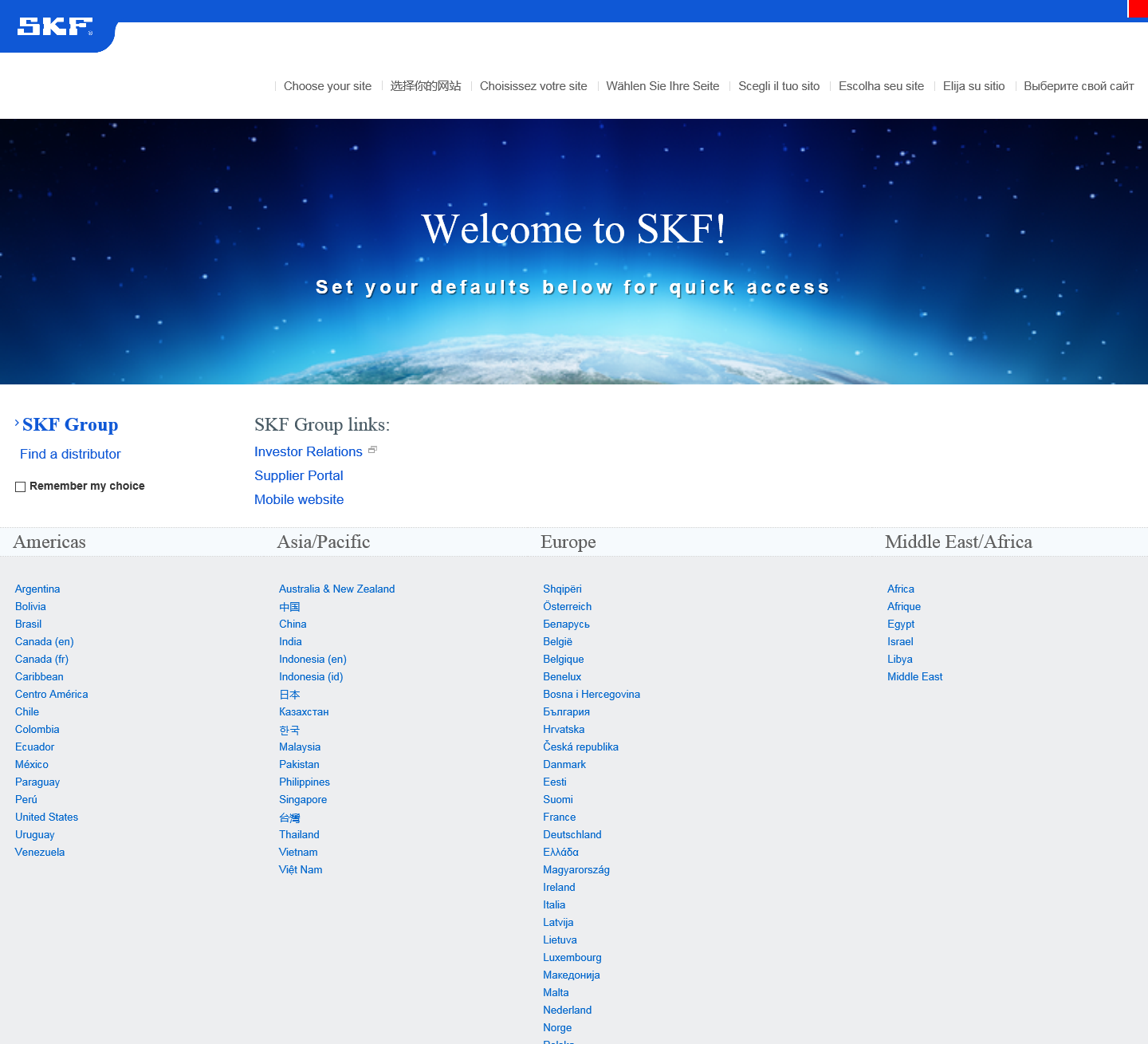Select Venezuela
Viewport: 1148px width, 1044px height.
[40, 852]
